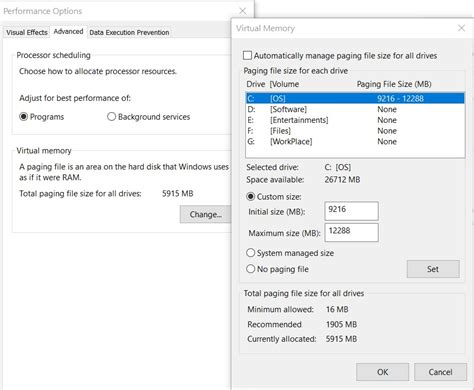The image size is (474, 390).
Task: Click the Currently allocated 5915 MB value
Action: (x=341, y=339)
